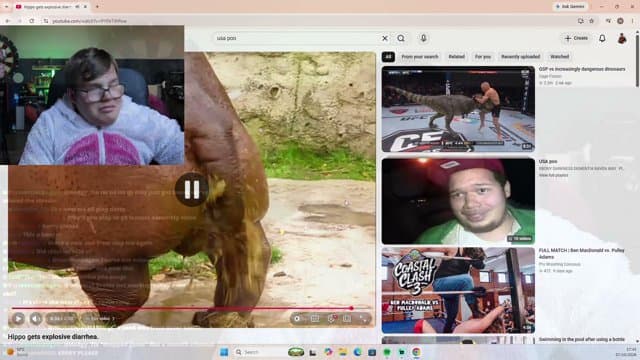Open the player settings gear

(331, 318)
